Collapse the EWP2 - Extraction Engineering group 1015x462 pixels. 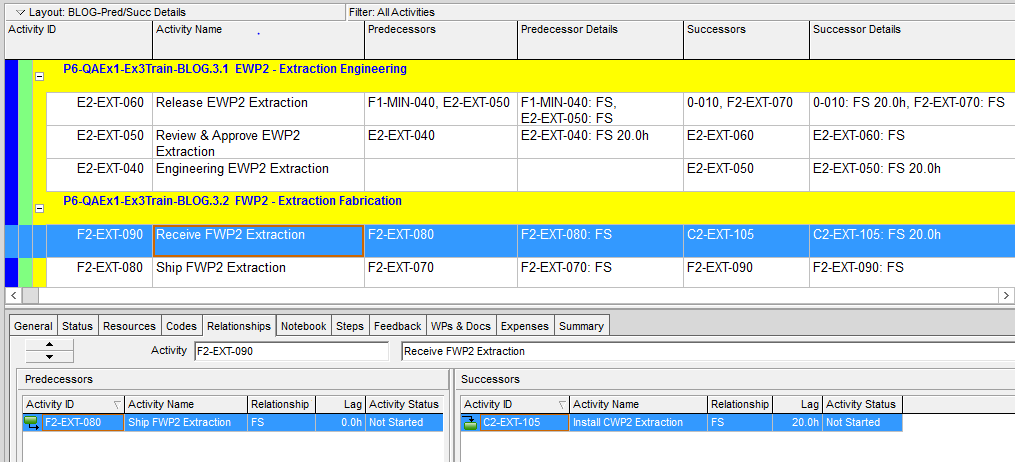(39, 76)
